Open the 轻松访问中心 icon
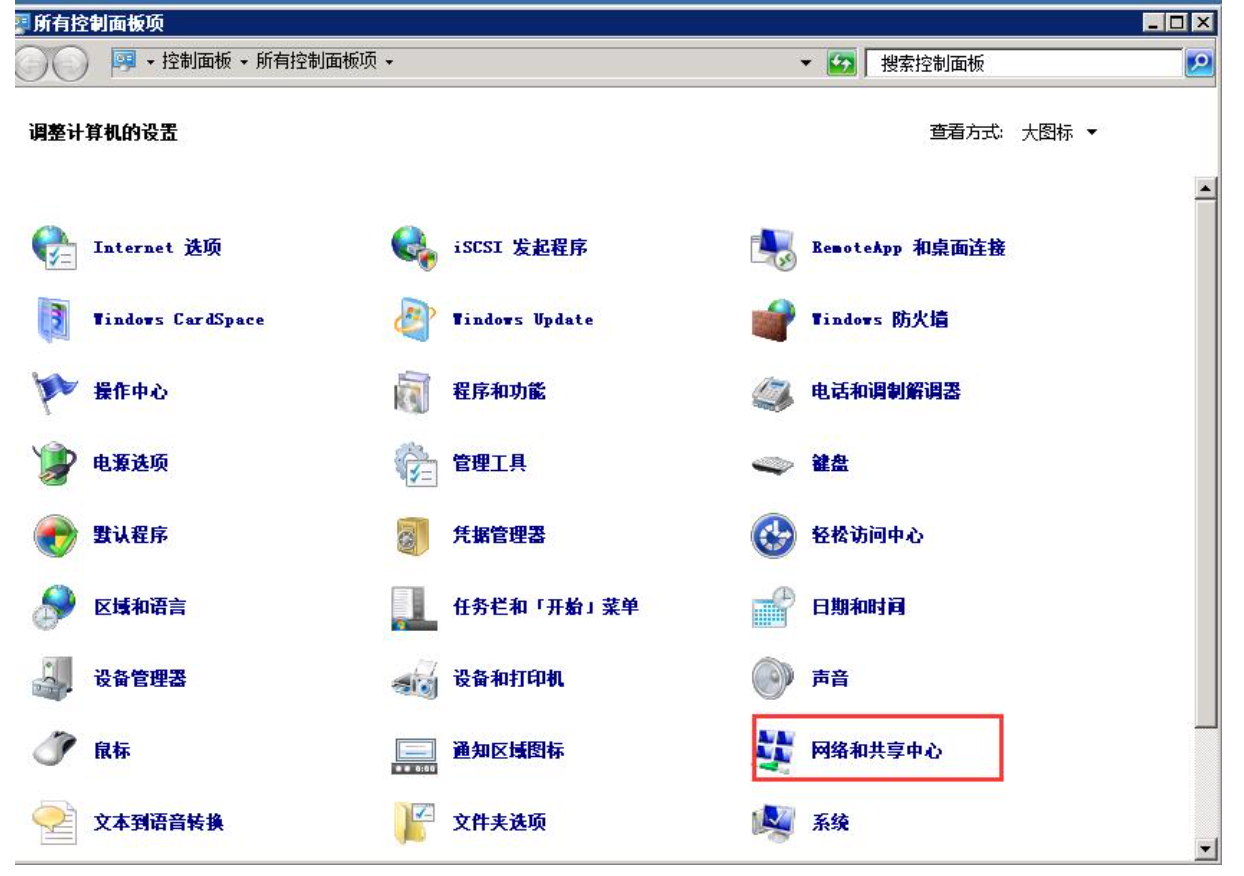 771,536
